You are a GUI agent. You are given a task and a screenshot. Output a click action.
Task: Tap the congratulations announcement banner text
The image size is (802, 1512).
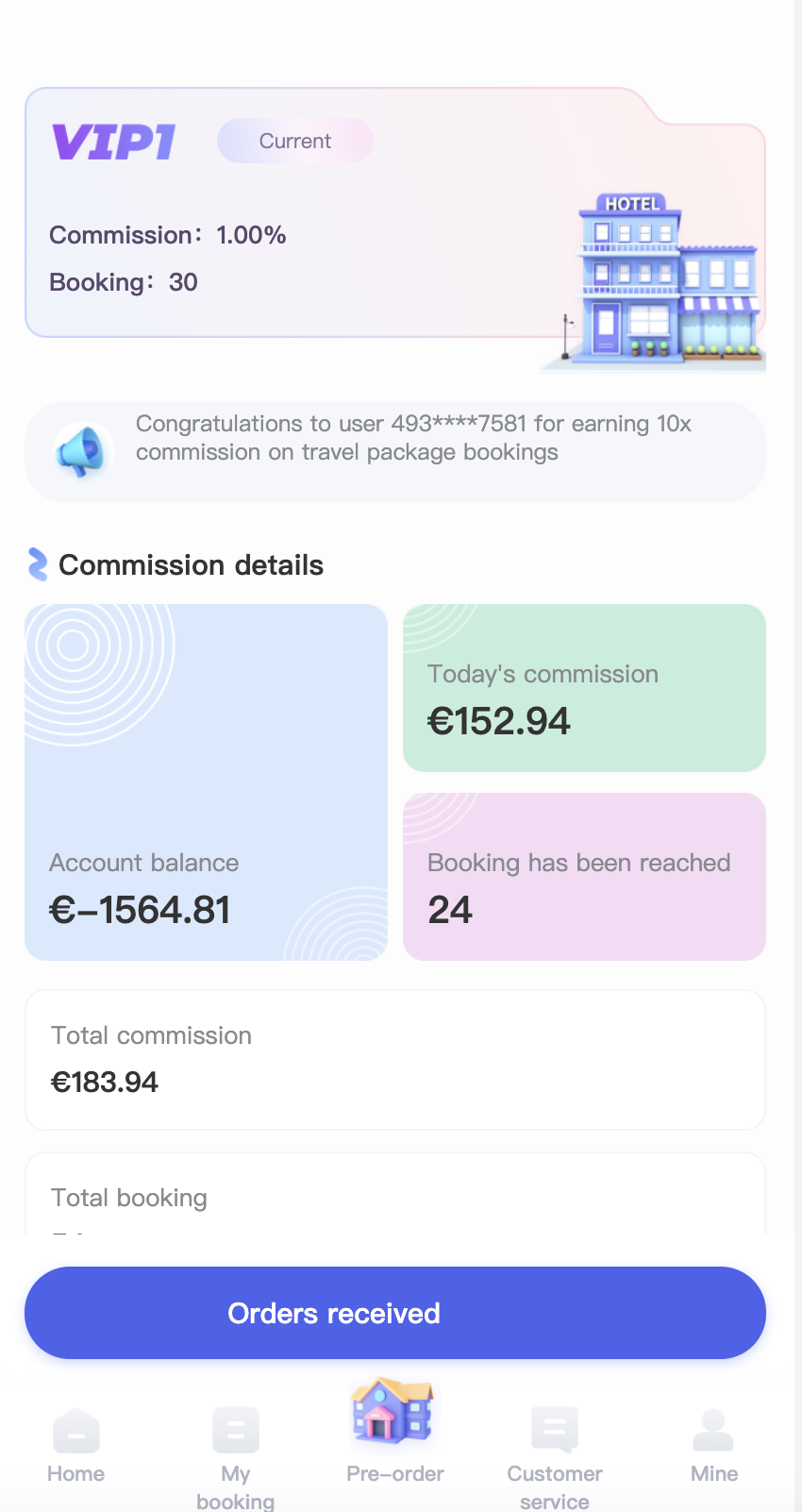(x=413, y=438)
